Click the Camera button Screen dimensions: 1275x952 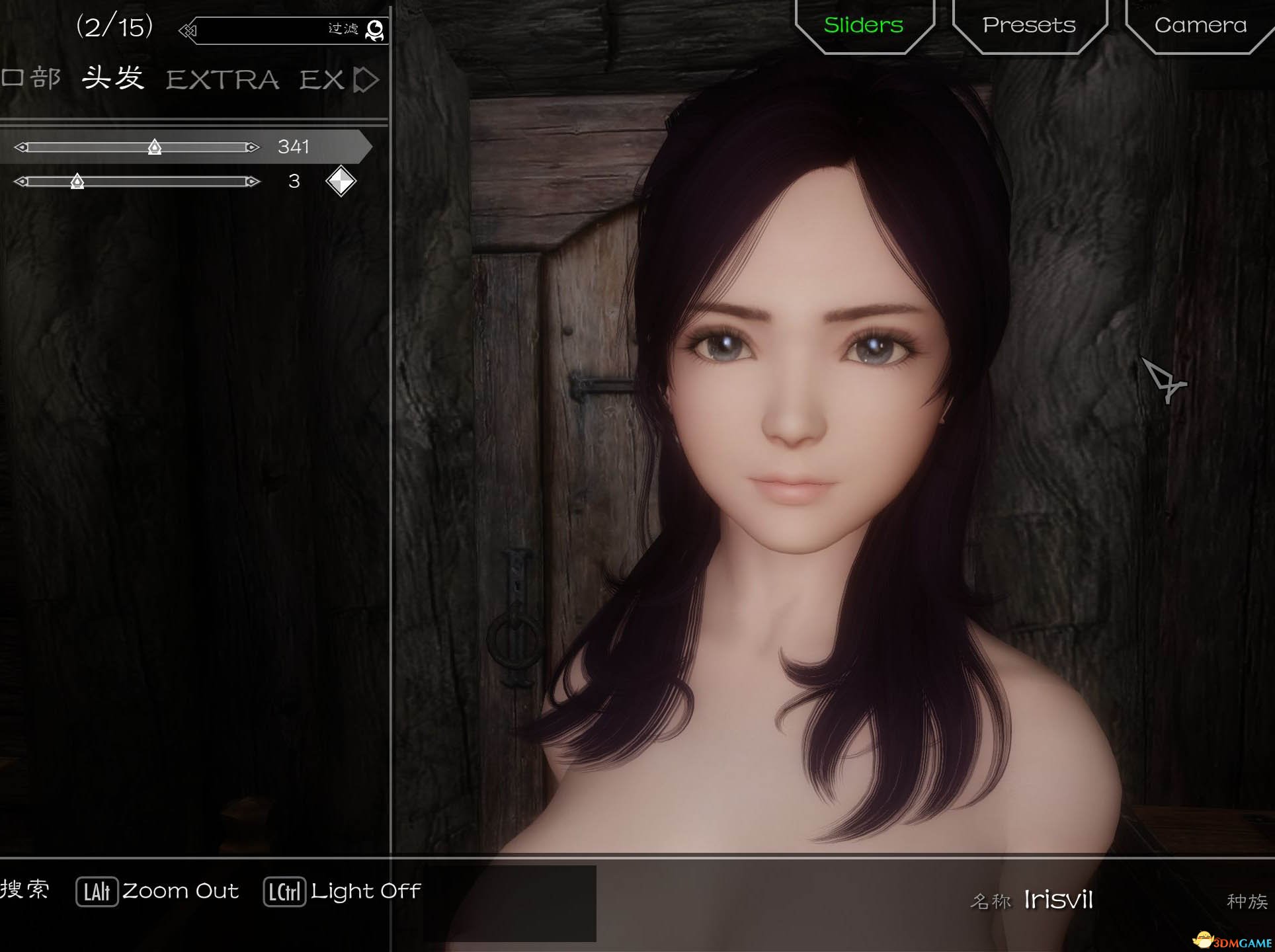[1200, 25]
